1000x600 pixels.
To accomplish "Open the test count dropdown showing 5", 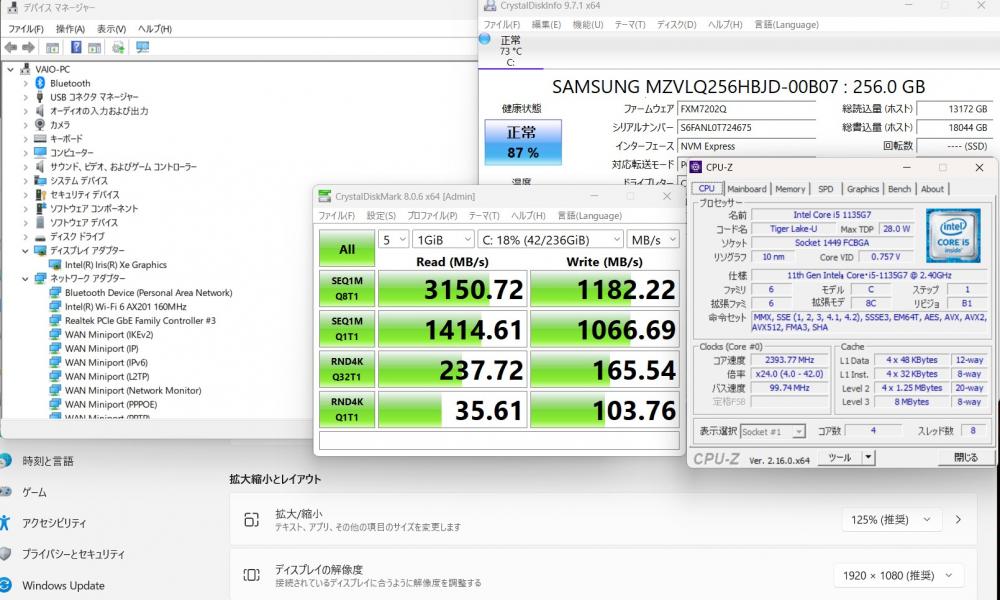I will click(x=394, y=240).
